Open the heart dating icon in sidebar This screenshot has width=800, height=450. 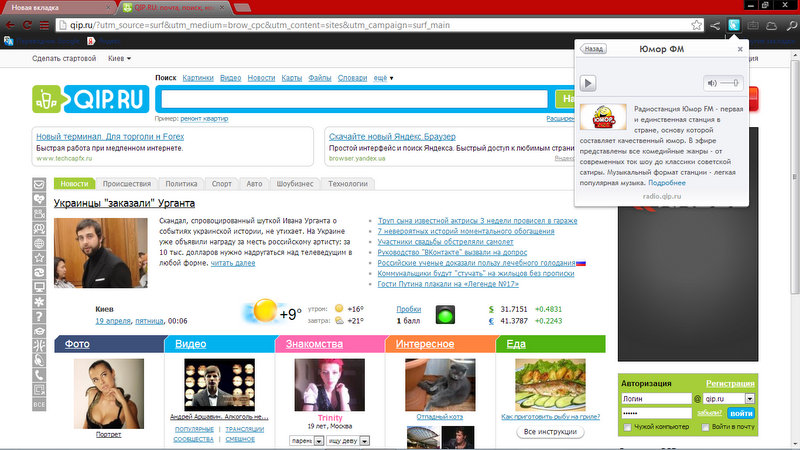39,199
